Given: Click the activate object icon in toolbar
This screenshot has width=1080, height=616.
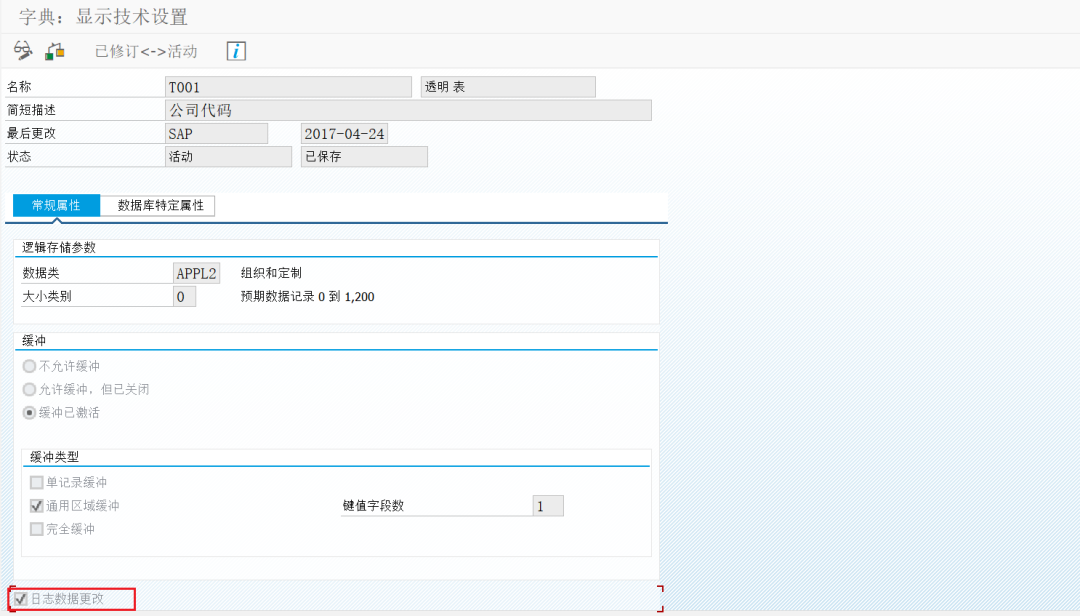Looking at the screenshot, I should (54, 51).
